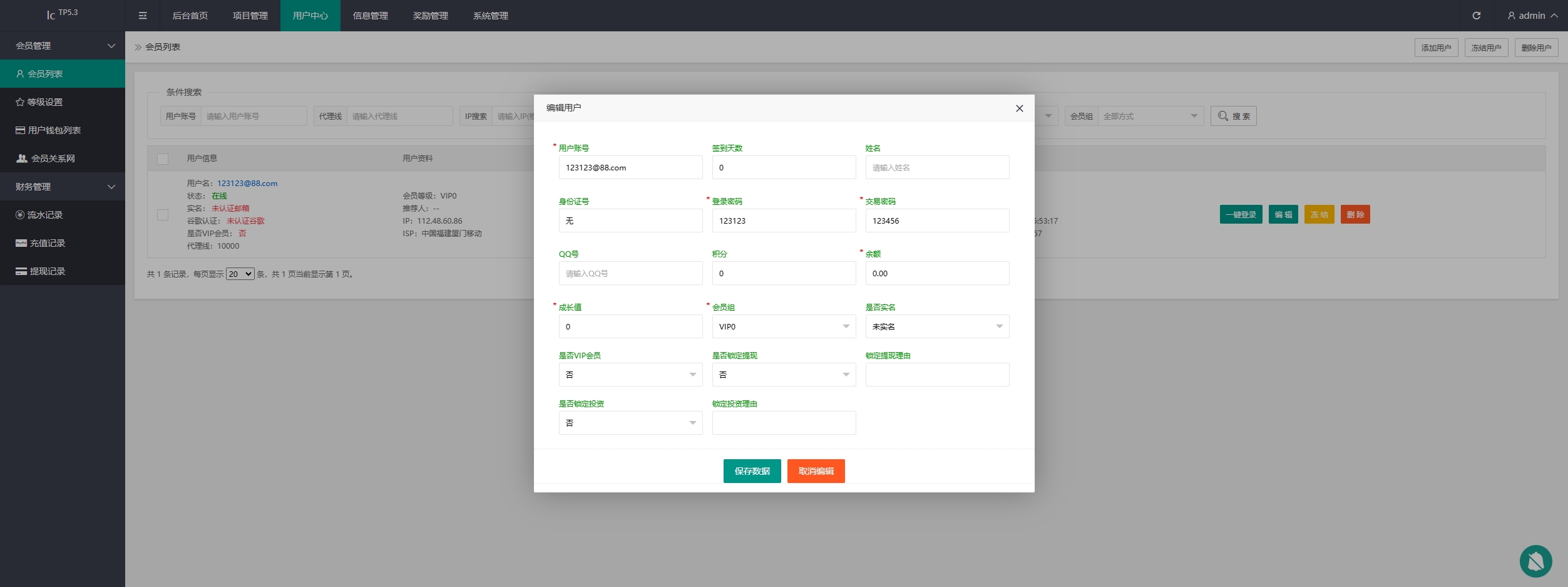
Task: Open 流水记录 in the sidebar
Action: 63,215
